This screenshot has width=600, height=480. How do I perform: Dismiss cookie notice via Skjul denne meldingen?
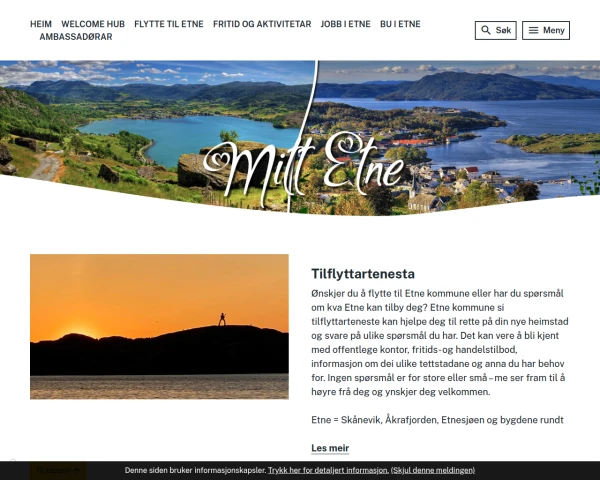433,470
